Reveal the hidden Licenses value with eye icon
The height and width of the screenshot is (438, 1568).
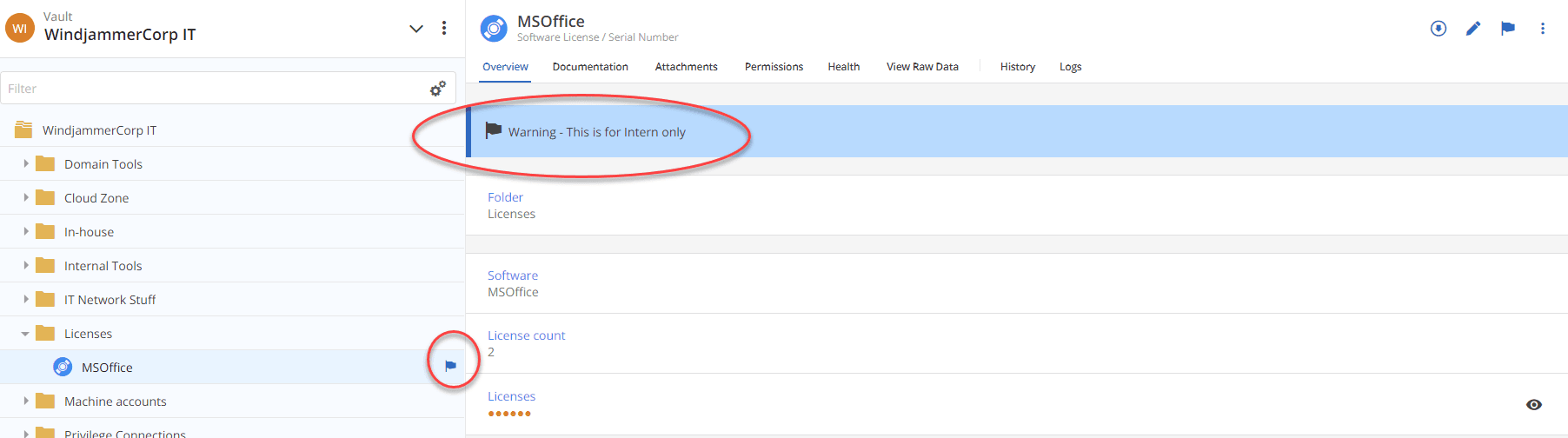coord(1534,405)
